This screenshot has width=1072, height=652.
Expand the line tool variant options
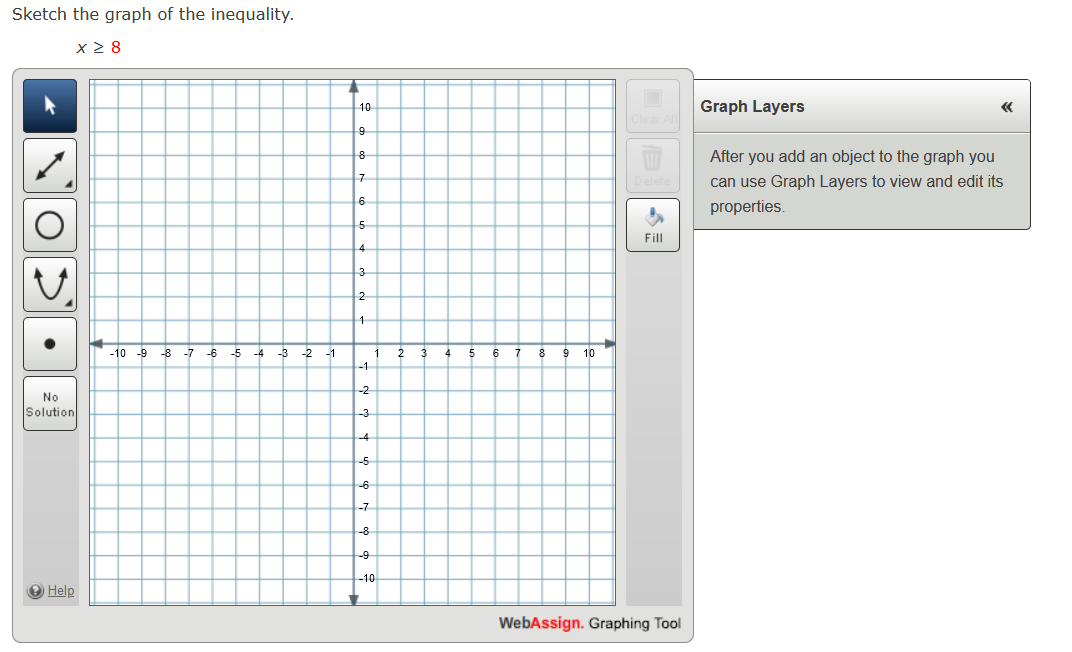[68, 183]
